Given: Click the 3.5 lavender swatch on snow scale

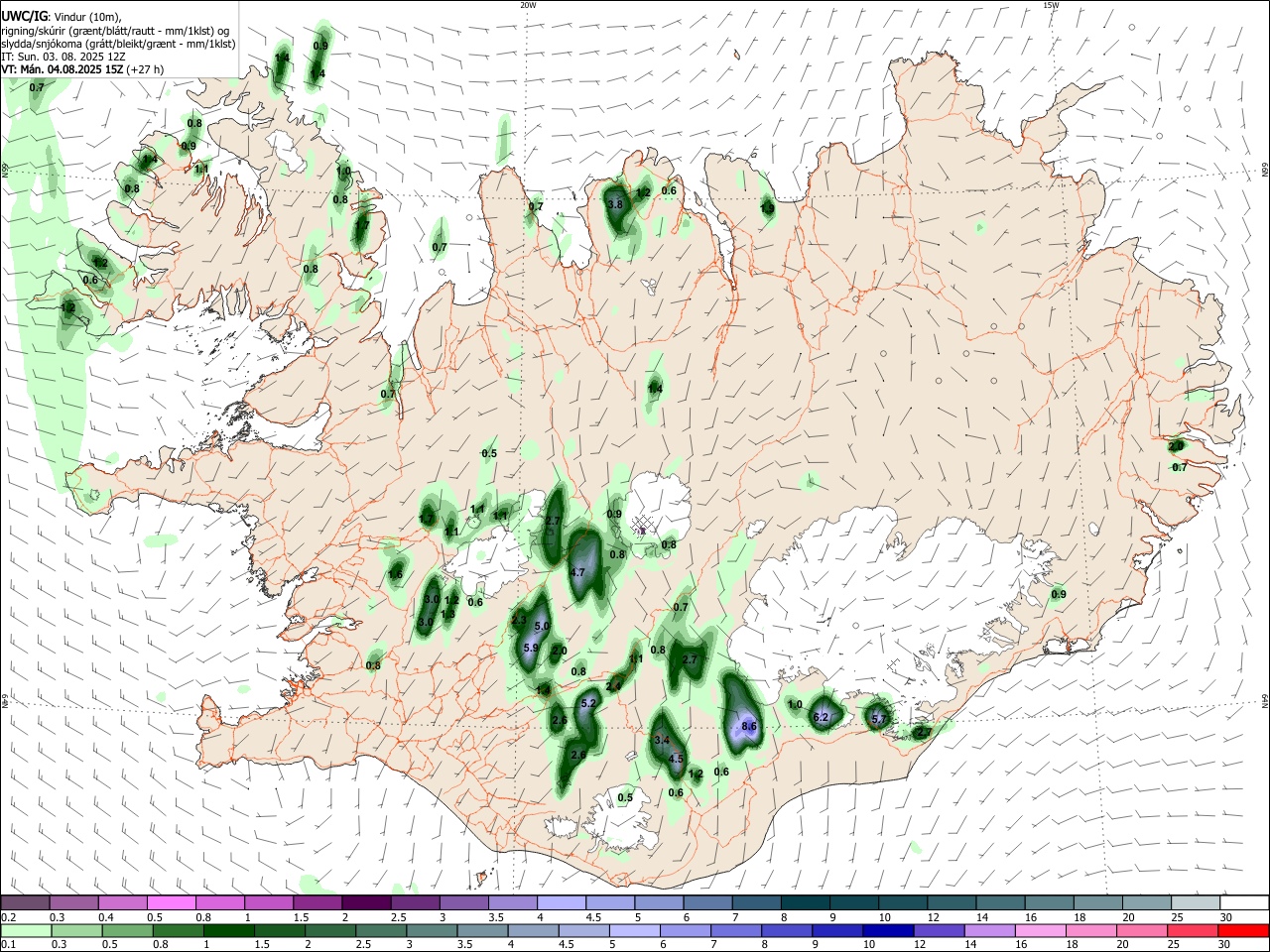Looking at the screenshot, I should coord(511,902).
